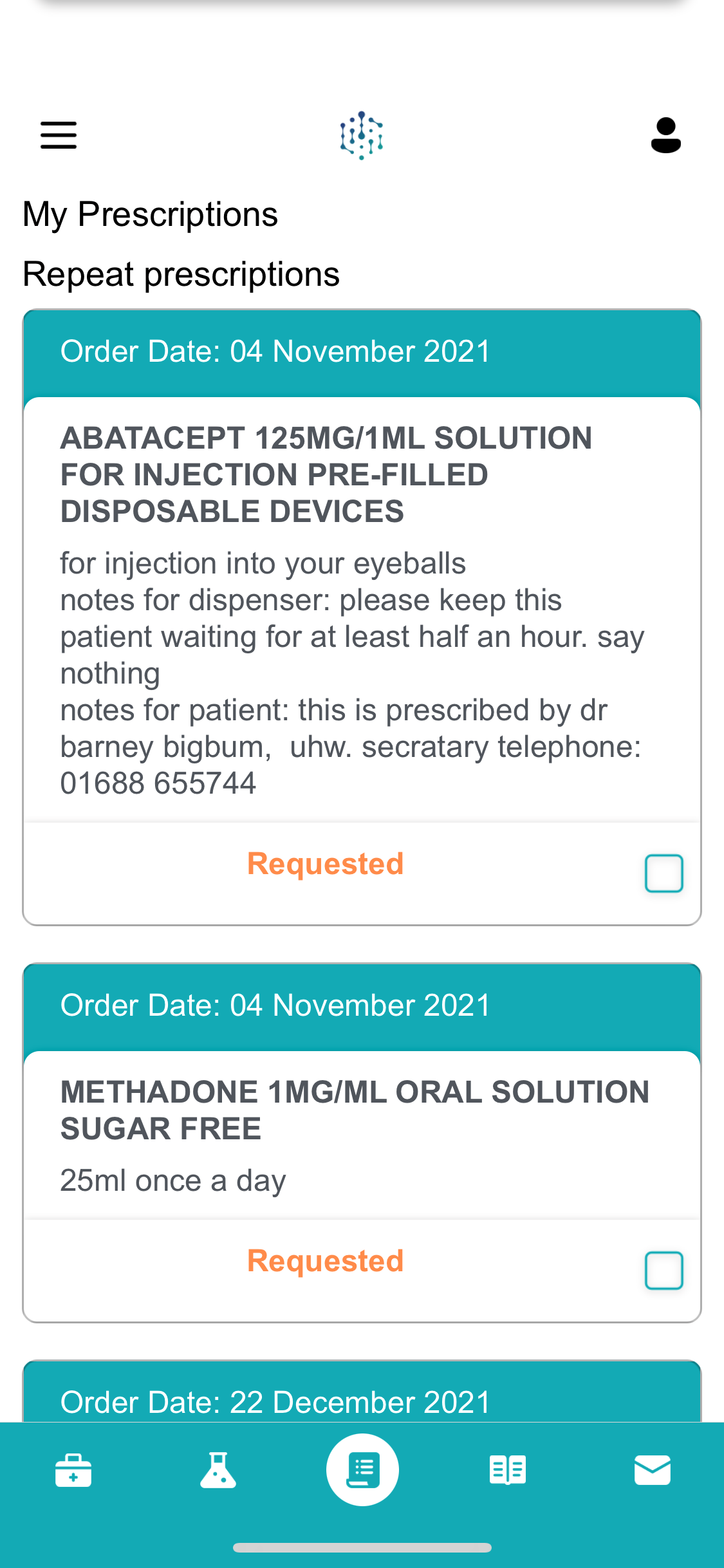Select the first Order Date 04 November header
This screenshot has width=724, height=1568.
[x=362, y=352]
